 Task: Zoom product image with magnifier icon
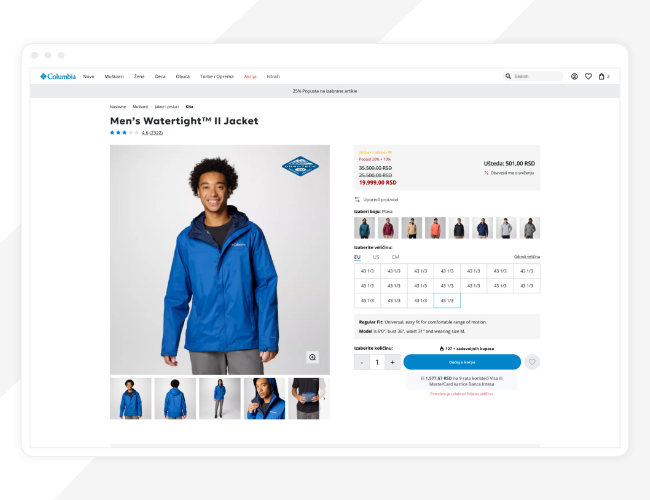point(313,357)
